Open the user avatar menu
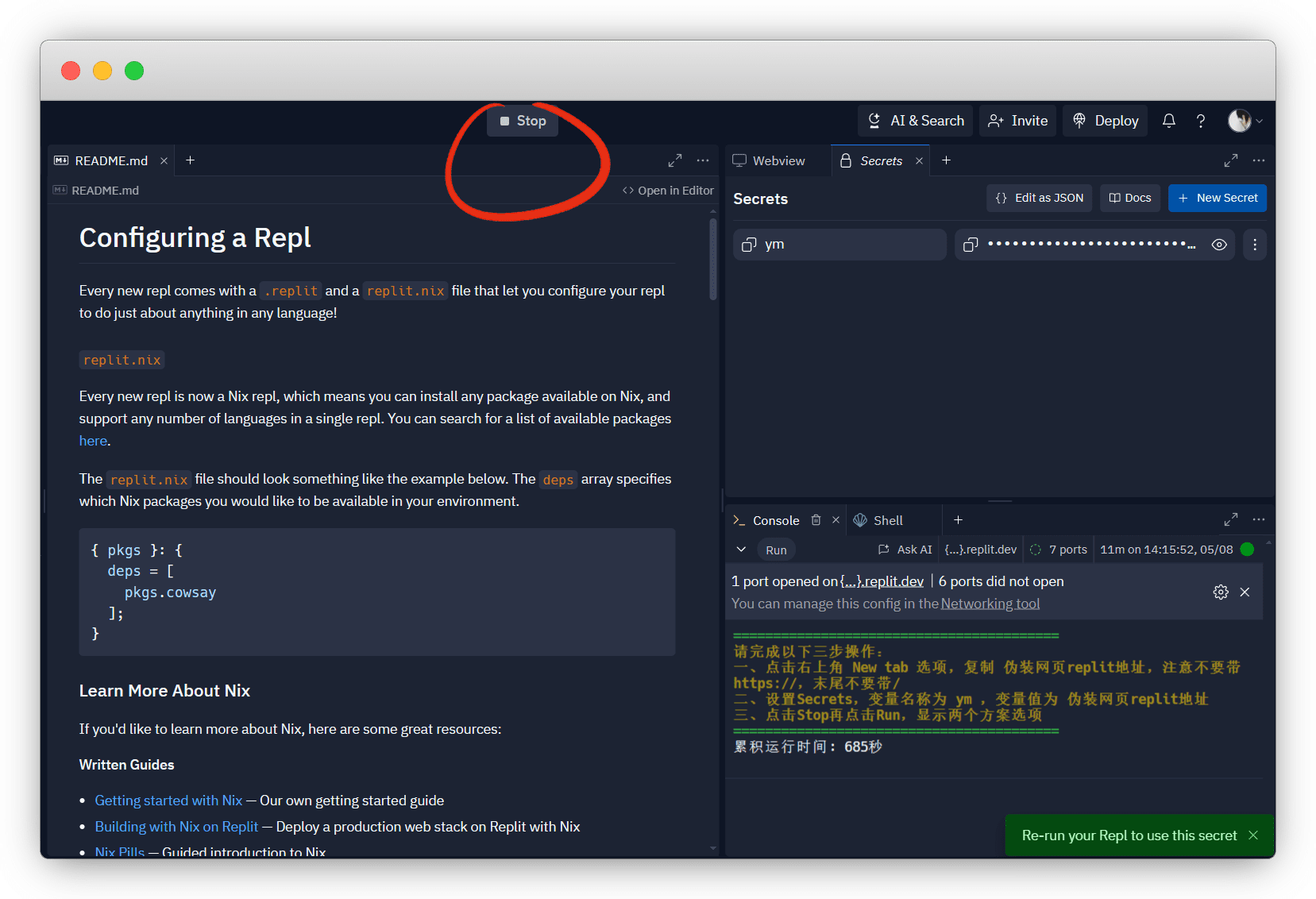 pos(1245,121)
